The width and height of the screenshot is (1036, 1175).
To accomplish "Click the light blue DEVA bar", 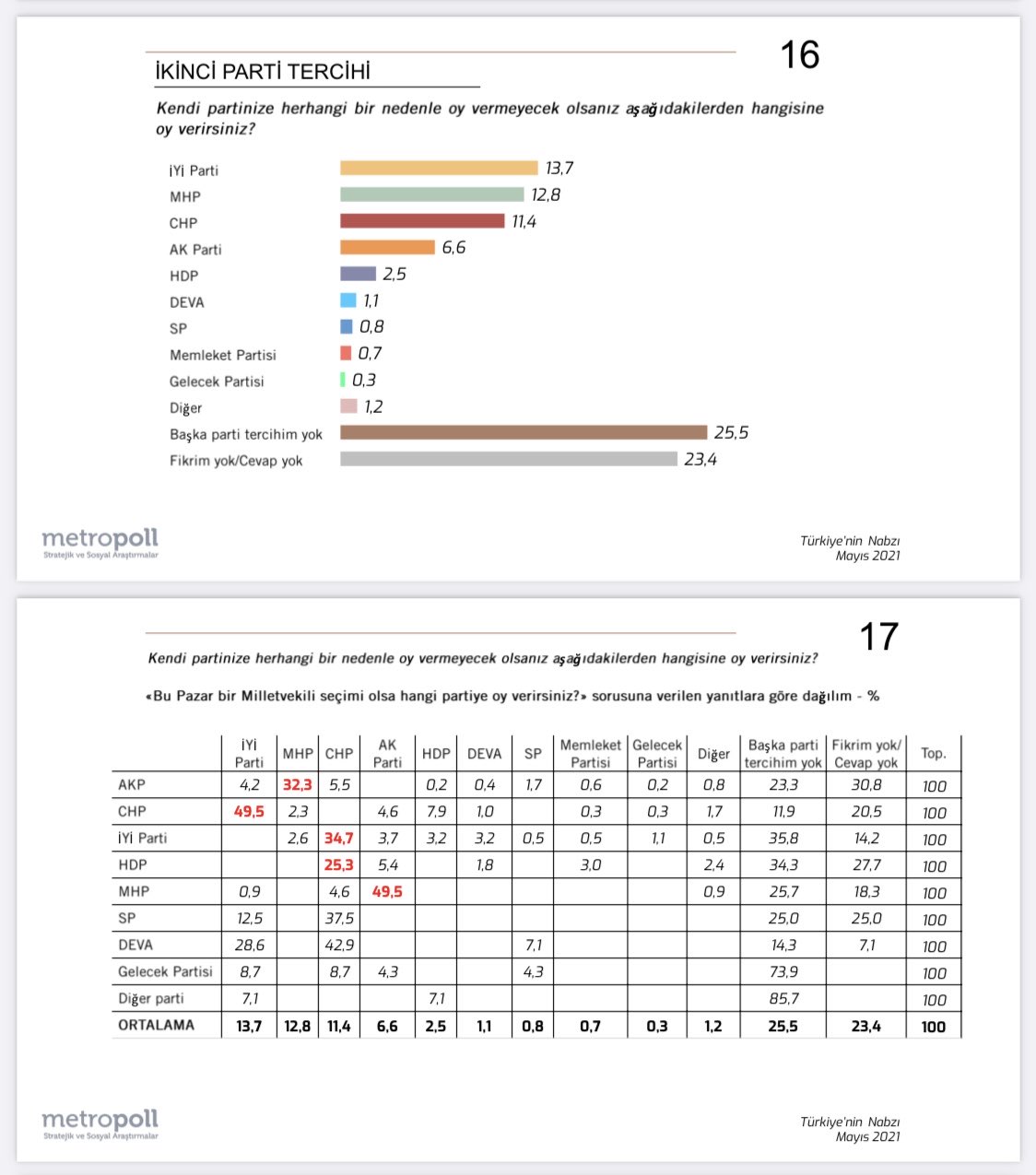I will click(x=347, y=300).
